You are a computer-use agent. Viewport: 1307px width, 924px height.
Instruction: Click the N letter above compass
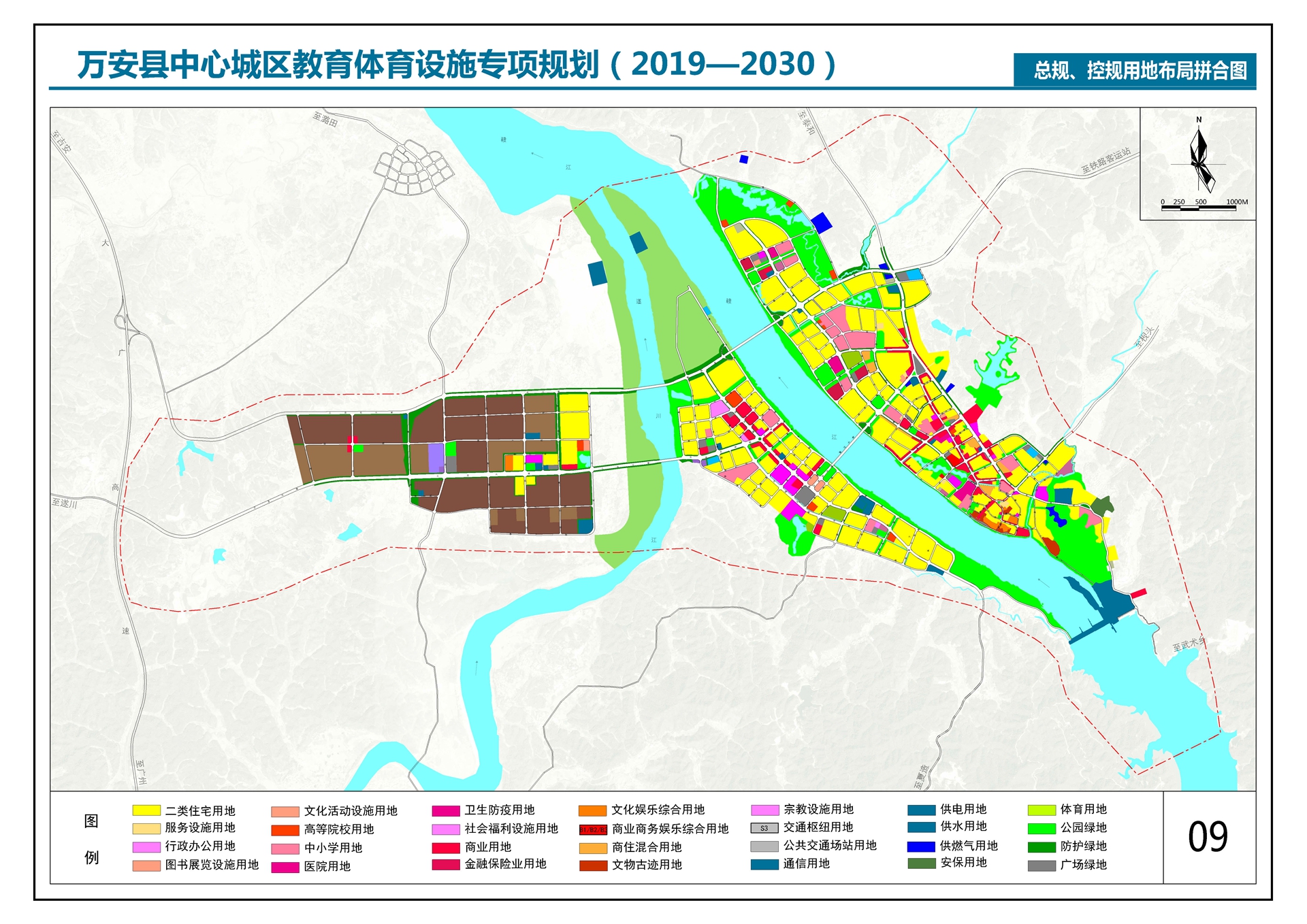(1199, 120)
